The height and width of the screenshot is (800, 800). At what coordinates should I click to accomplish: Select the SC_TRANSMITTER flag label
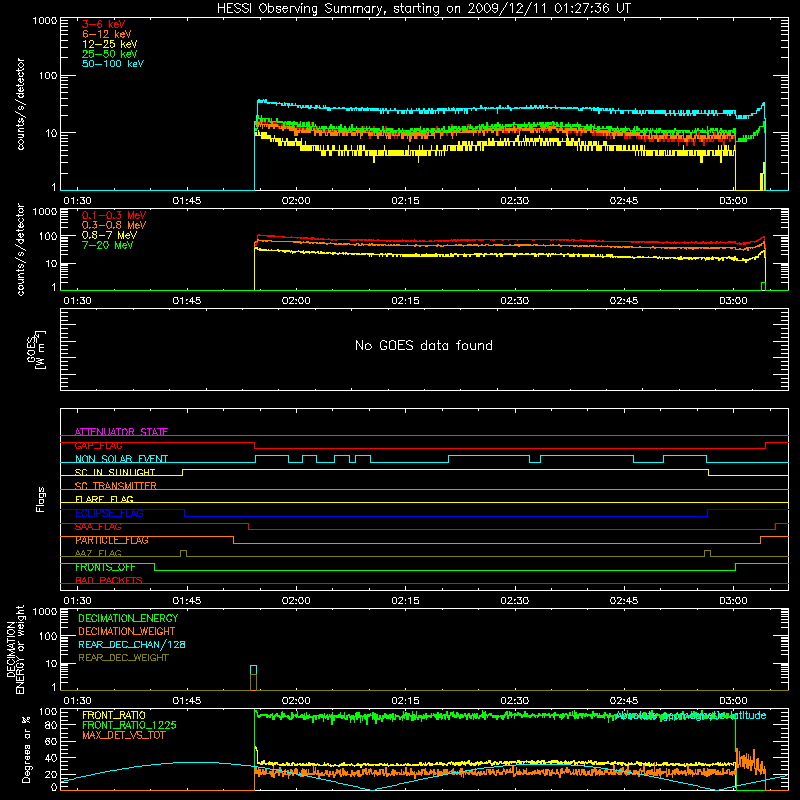(115, 486)
